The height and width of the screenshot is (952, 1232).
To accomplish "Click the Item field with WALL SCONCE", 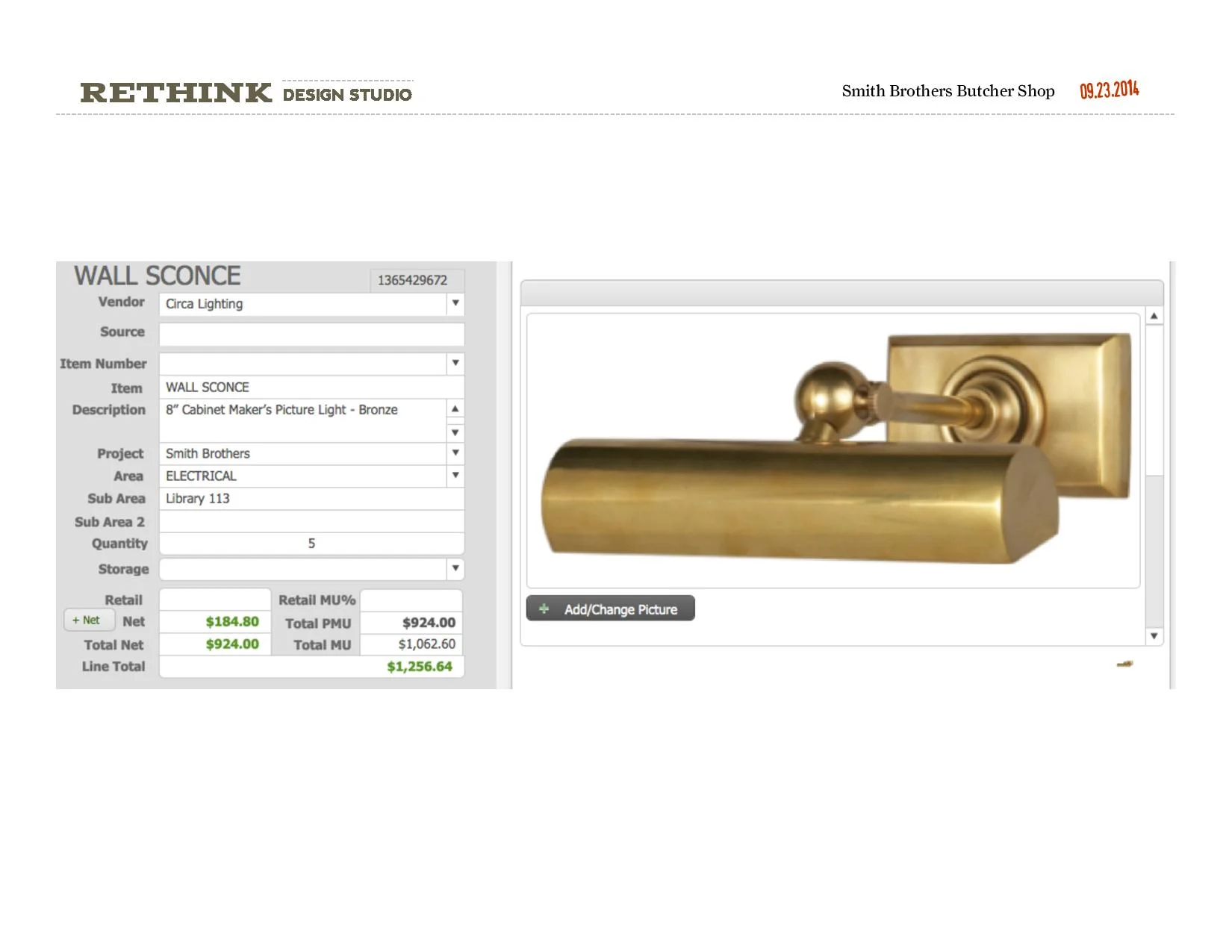I will pyautogui.click(x=311, y=387).
